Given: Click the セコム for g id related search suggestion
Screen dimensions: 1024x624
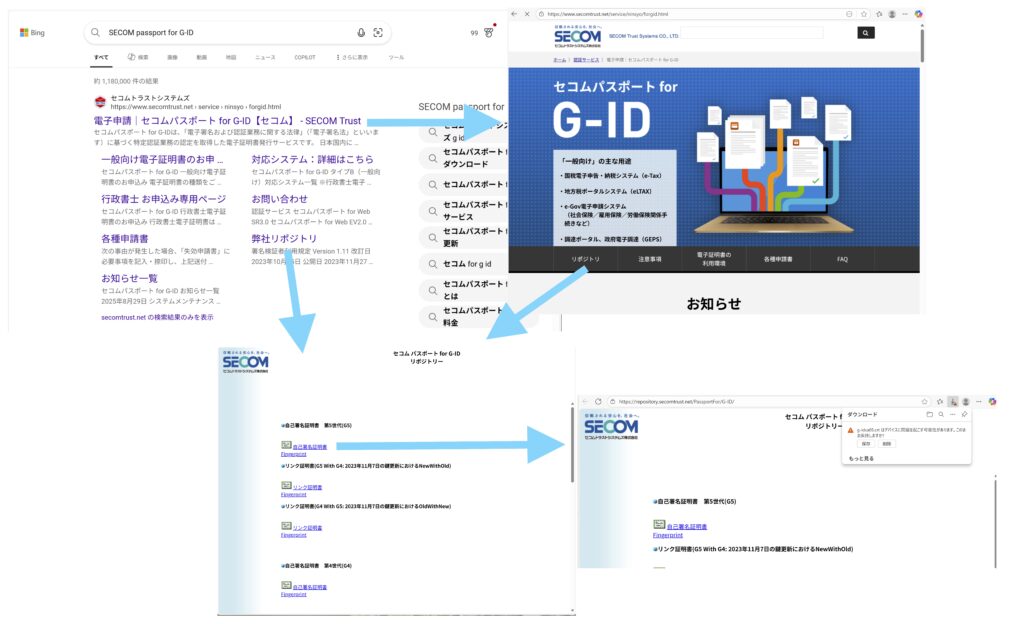Looking at the screenshot, I should (x=468, y=264).
